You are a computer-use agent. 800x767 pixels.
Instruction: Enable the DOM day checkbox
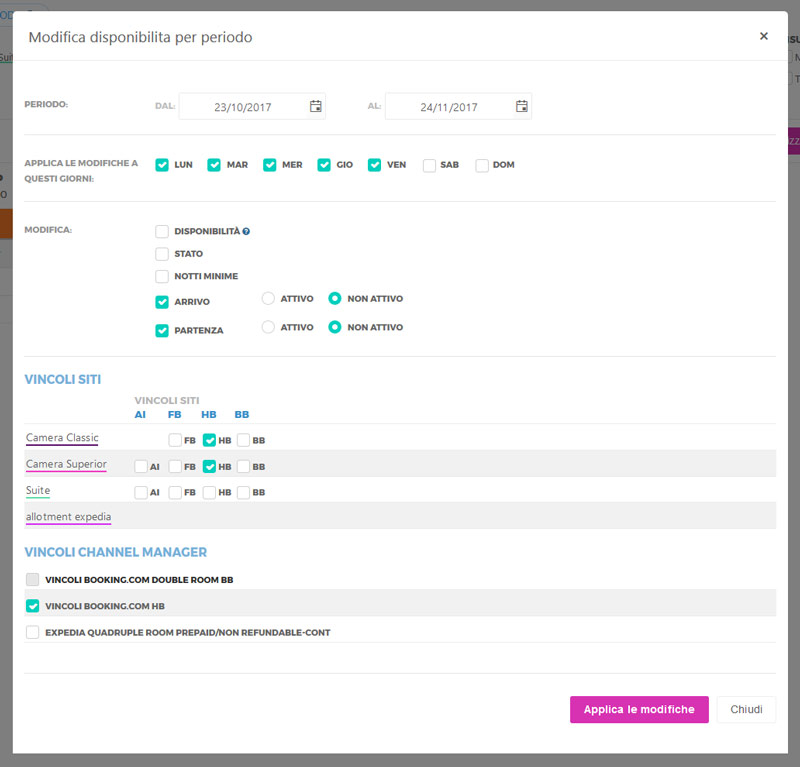(482, 165)
